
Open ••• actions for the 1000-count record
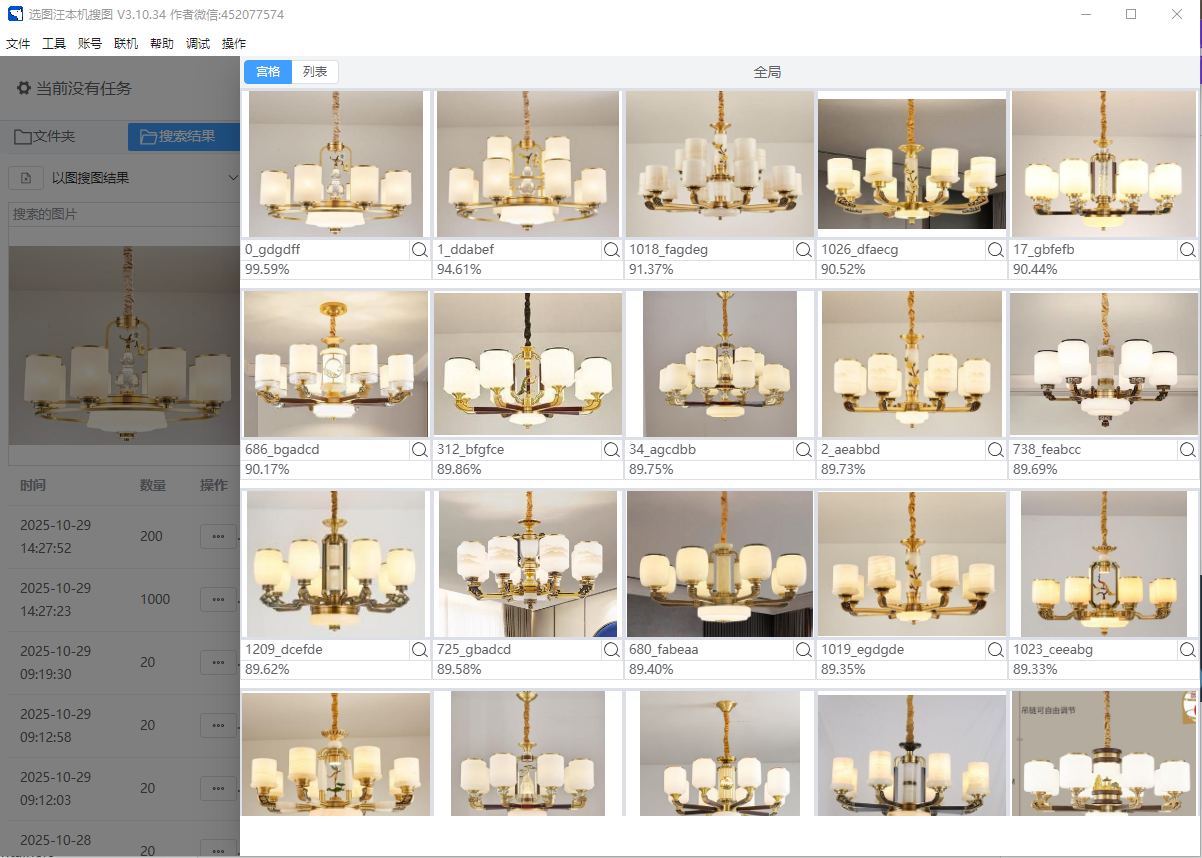click(218, 600)
